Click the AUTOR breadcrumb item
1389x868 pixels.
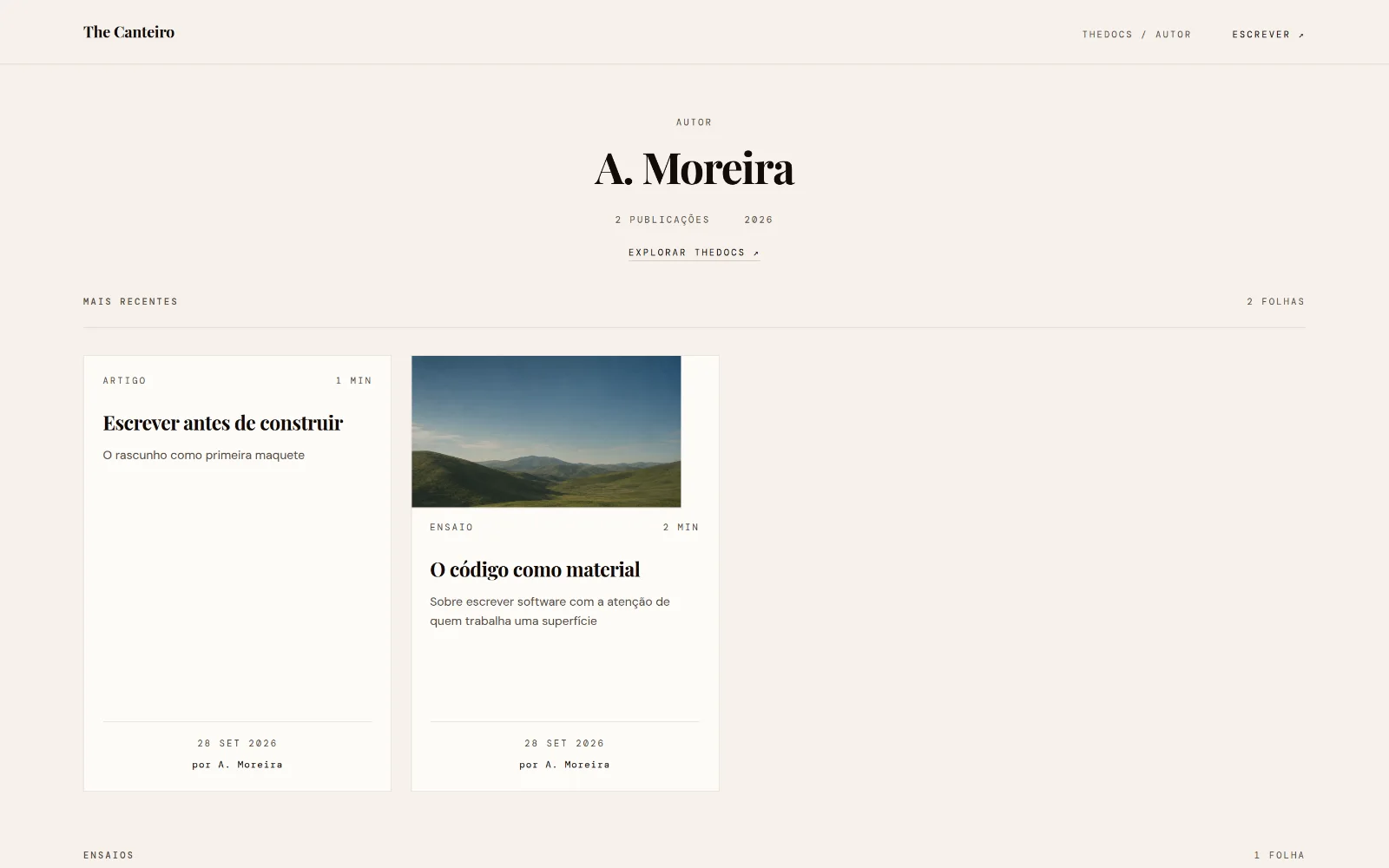(1173, 35)
